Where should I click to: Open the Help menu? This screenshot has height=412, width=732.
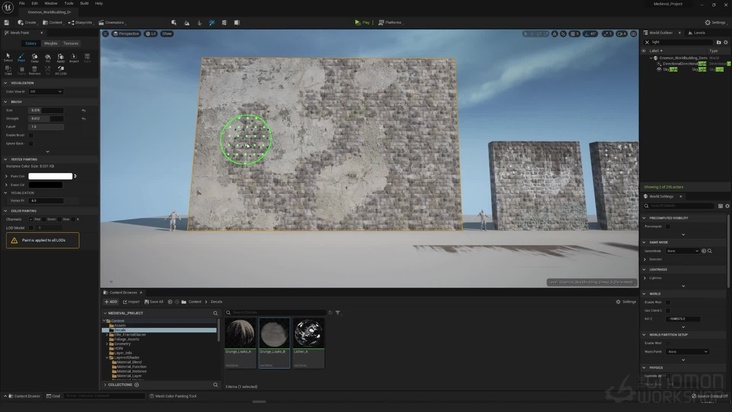[99, 3]
